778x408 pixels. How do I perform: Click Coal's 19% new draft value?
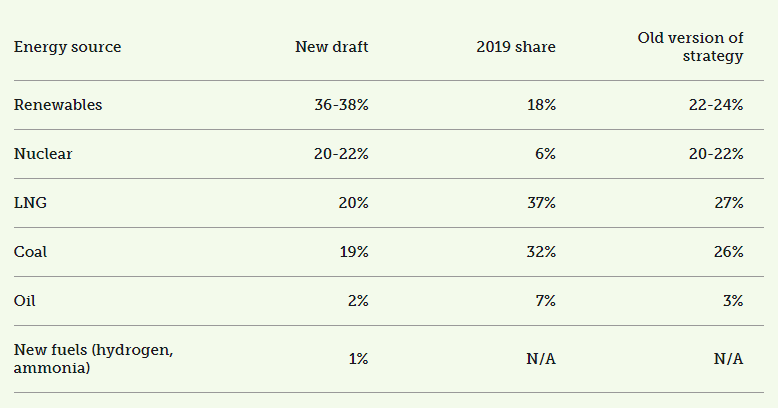tap(353, 252)
